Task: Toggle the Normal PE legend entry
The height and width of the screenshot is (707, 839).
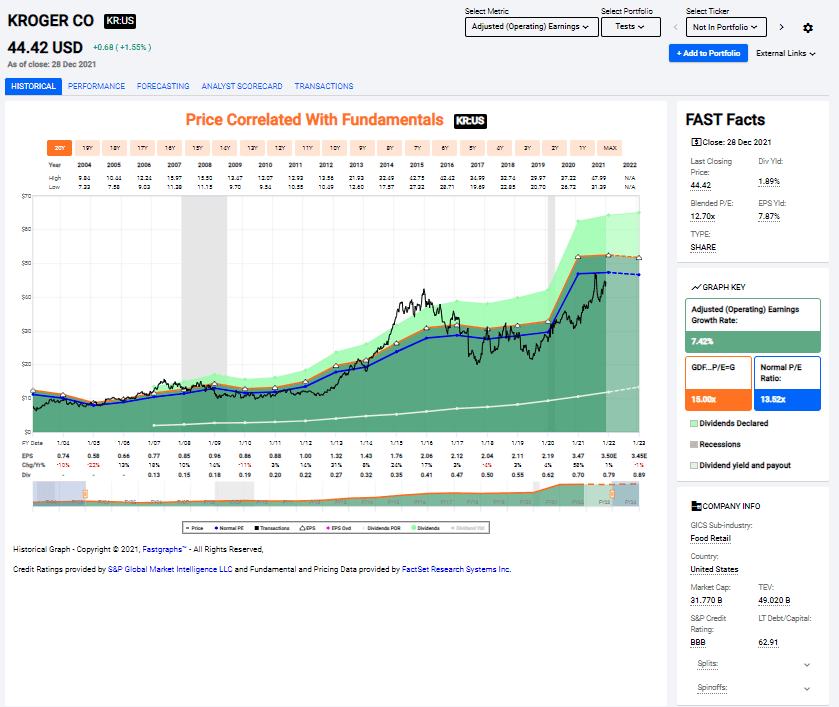Action: (x=229, y=528)
